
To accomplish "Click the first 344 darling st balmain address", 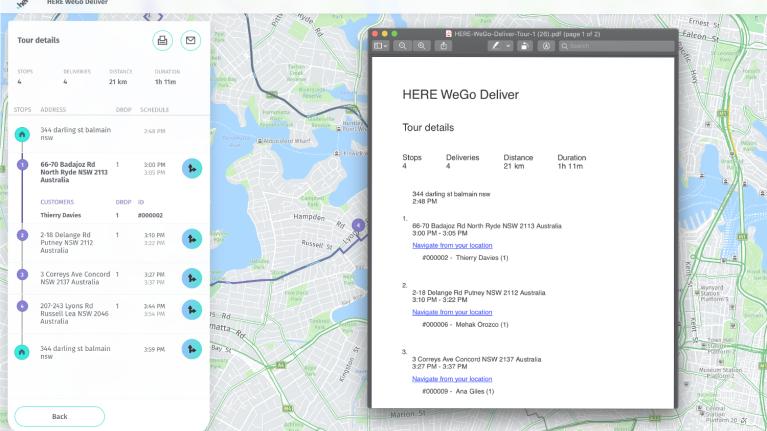I will [x=75, y=134].
